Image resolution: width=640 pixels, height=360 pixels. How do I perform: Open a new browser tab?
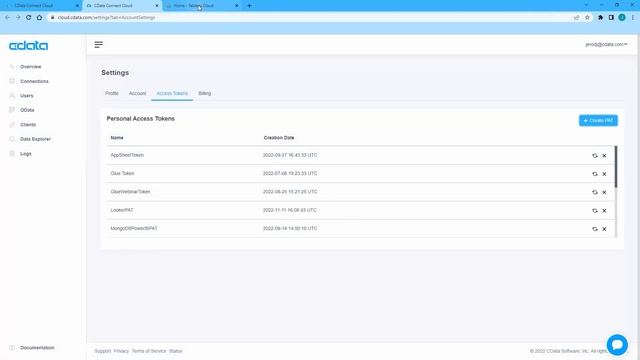(x=249, y=6)
